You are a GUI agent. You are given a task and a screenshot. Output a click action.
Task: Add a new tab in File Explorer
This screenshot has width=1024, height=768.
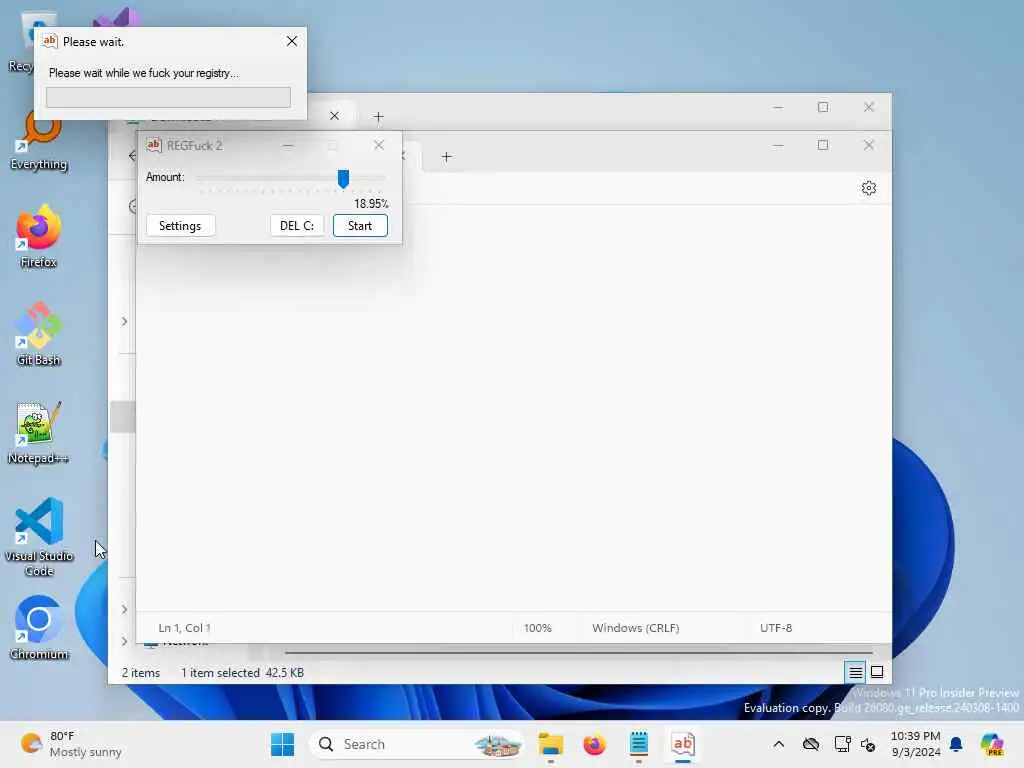(x=378, y=117)
